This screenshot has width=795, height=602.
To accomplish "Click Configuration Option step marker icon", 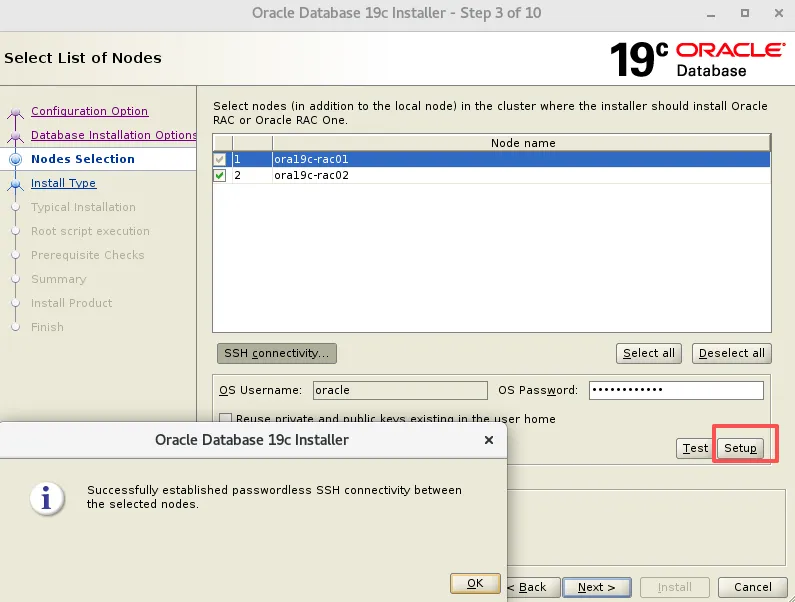I will pos(16,112).
